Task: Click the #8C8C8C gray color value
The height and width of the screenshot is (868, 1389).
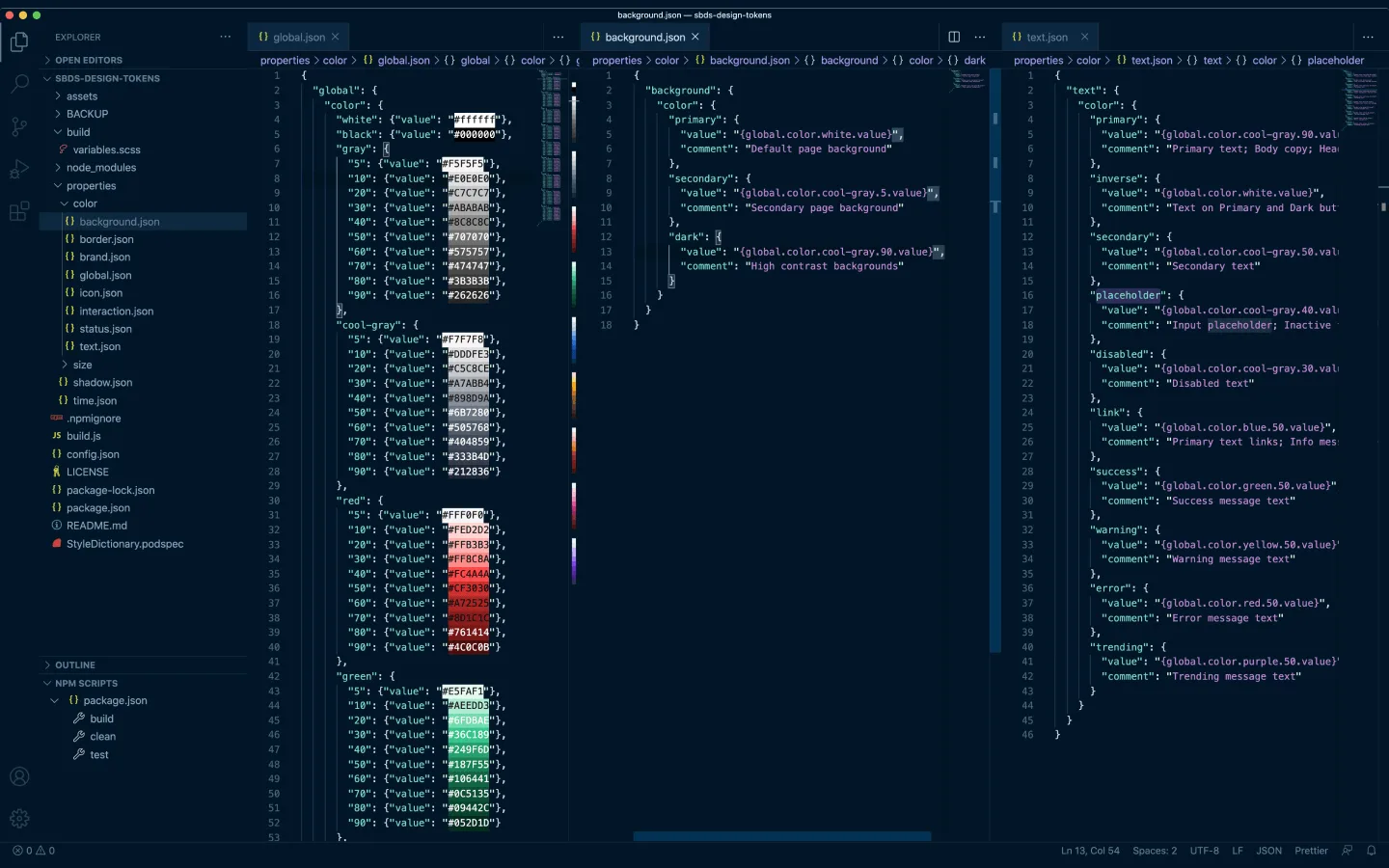Action: [x=469, y=222]
